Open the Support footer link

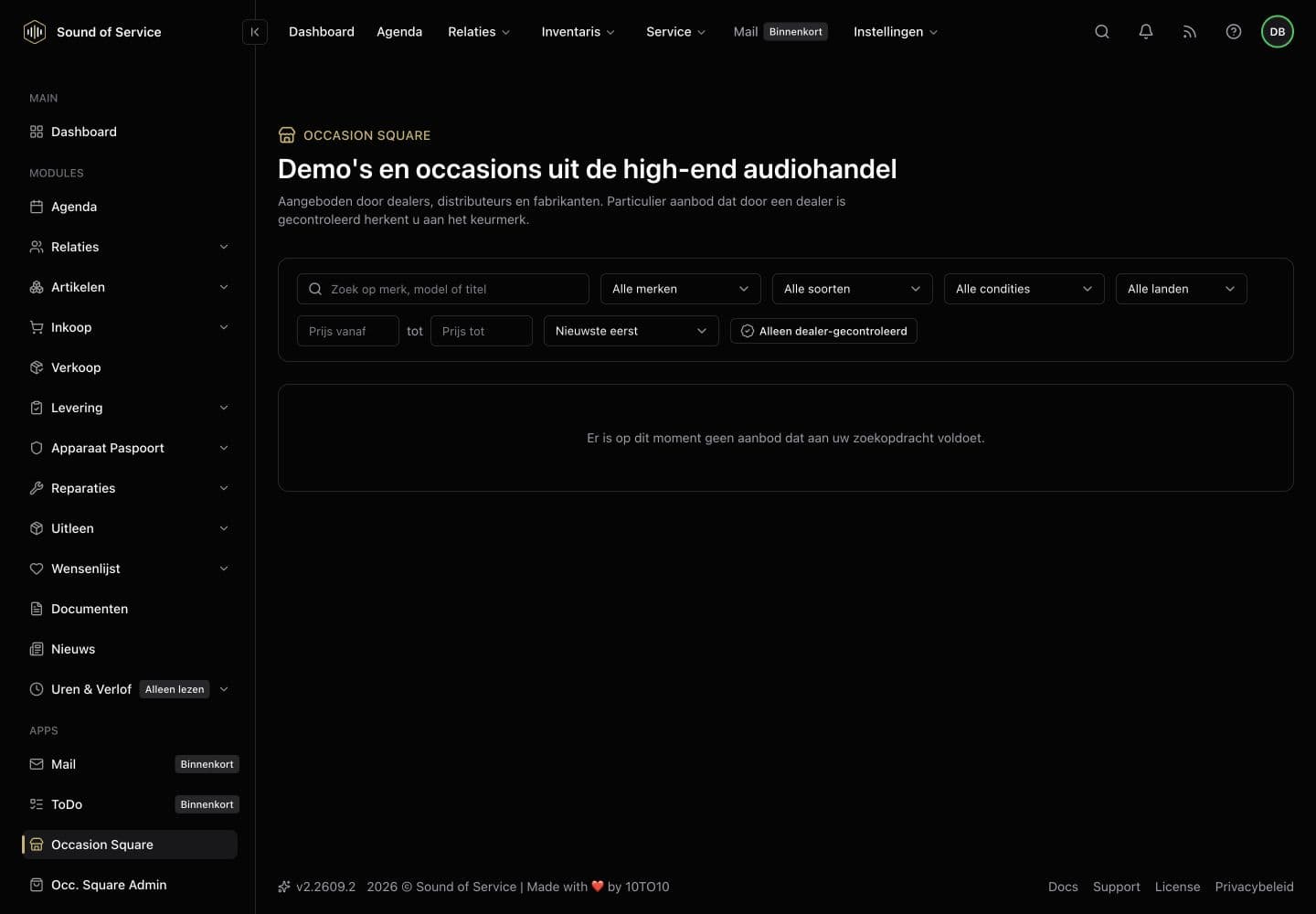1117,887
